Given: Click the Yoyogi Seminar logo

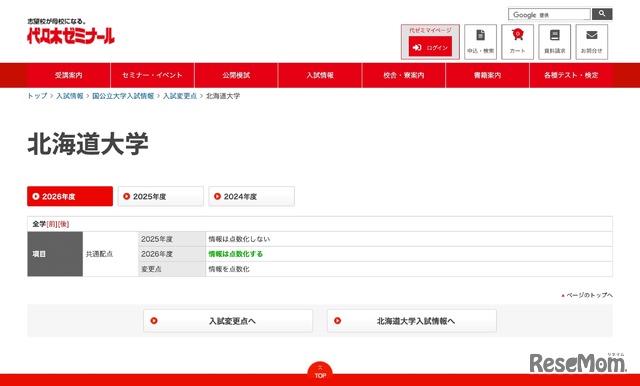Looking at the screenshot, I should (x=71, y=31).
